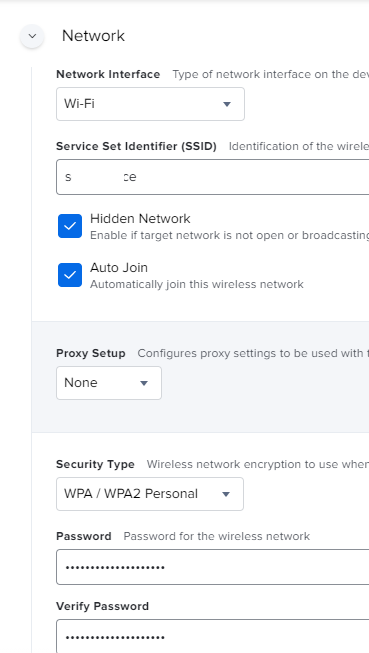Click into the Password field
This screenshot has width=369, height=653.
(x=212, y=567)
